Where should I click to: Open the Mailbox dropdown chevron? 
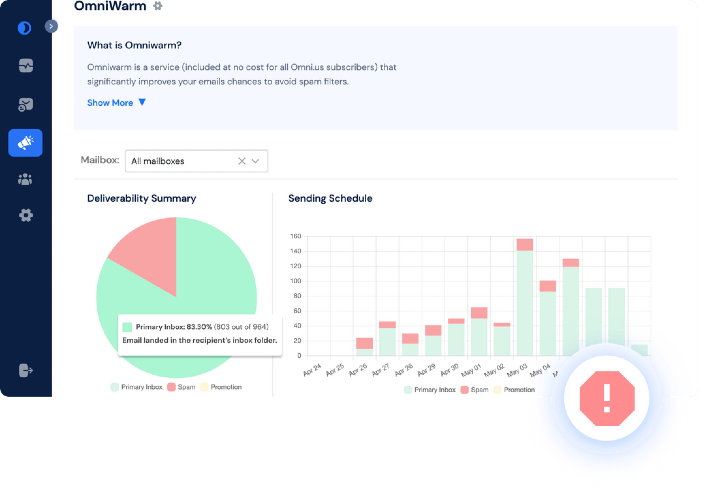(255, 161)
